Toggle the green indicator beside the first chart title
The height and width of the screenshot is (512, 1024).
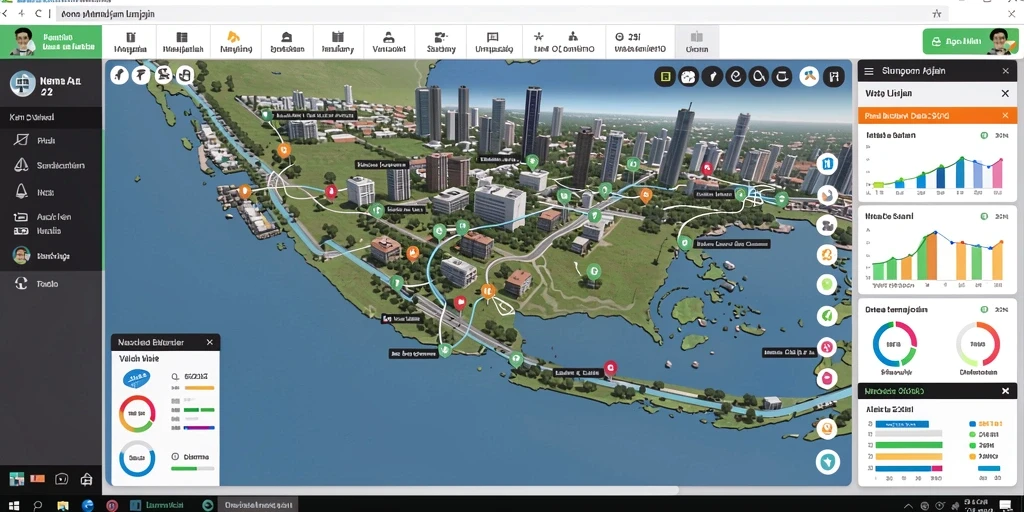tap(984, 135)
